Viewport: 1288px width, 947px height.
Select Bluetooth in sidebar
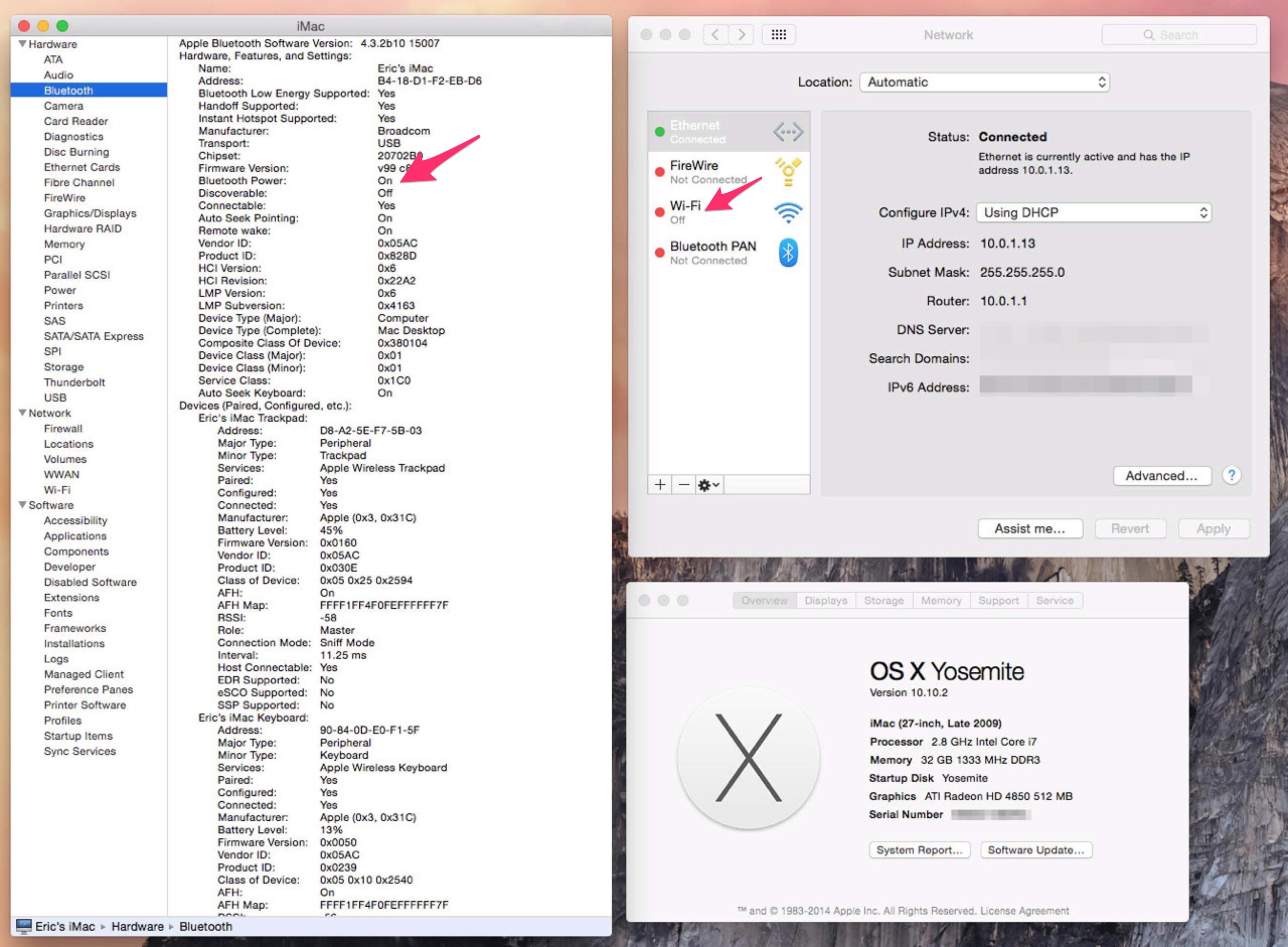click(x=89, y=90)
